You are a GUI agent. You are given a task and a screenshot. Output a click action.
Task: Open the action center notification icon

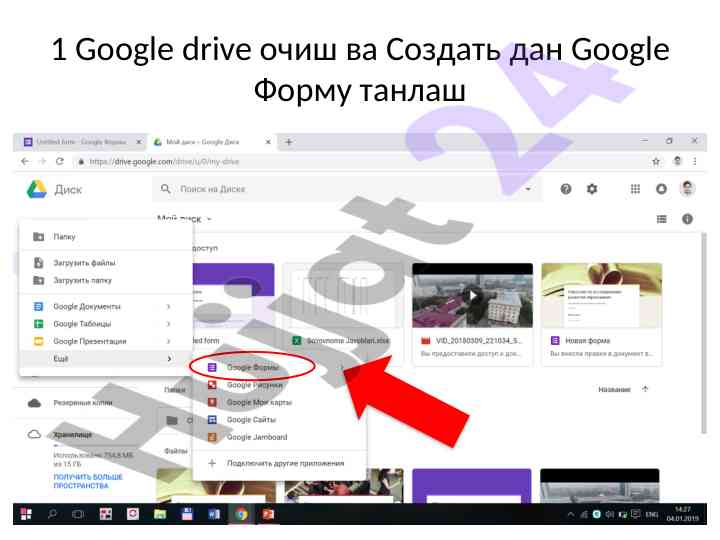click(636, 514)
